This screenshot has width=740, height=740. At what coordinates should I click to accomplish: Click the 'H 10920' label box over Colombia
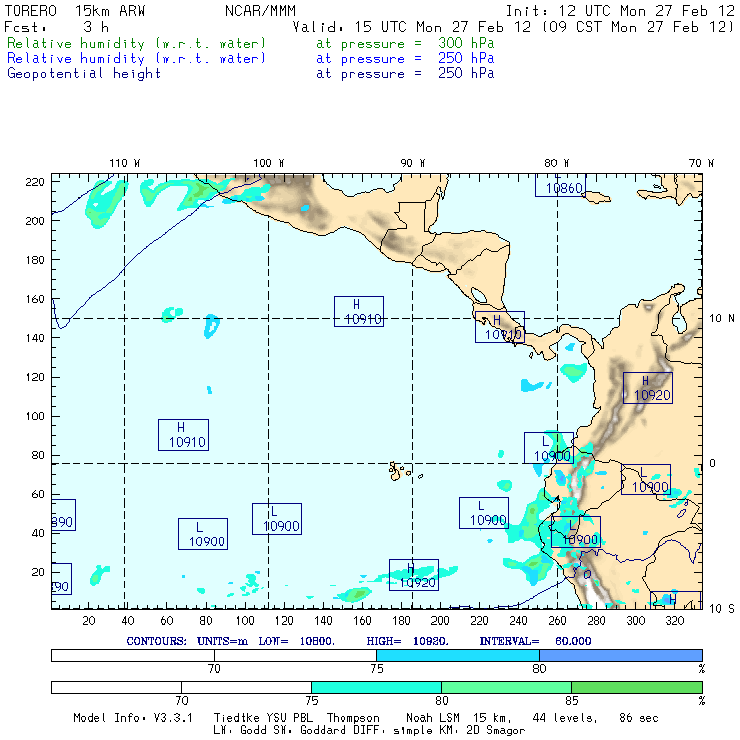coord(648,388)
